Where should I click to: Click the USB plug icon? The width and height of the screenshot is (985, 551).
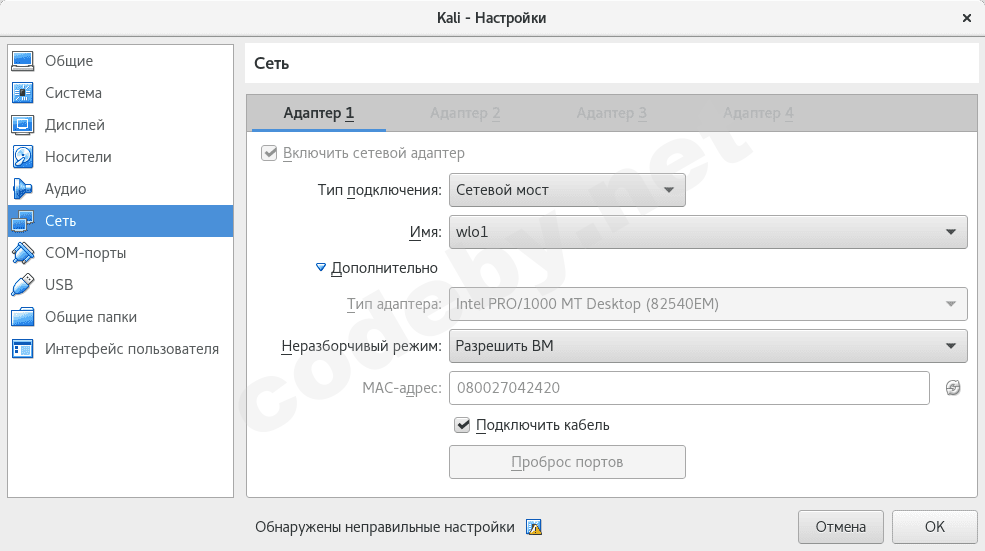click(x=23, y=285)
